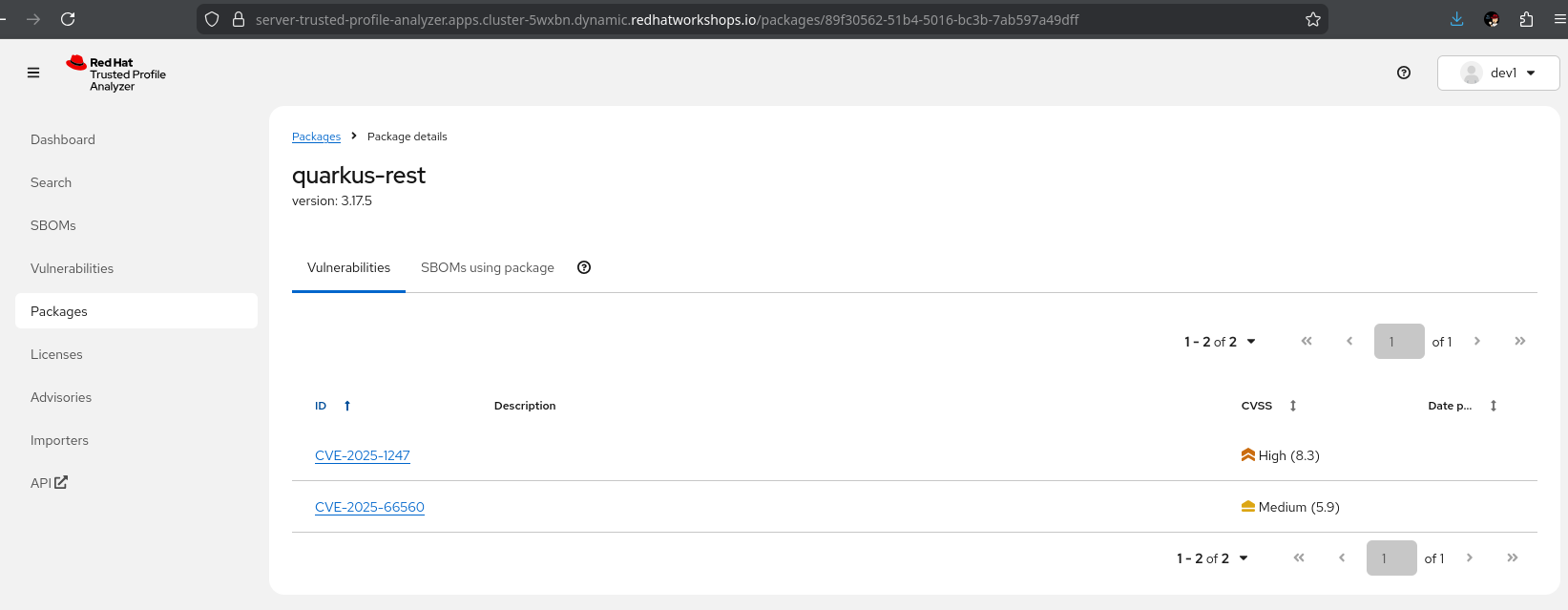Open the dev1 user dropdown
The height and width of the screenshot is (610, 1568).
(x=1498, y=73)
